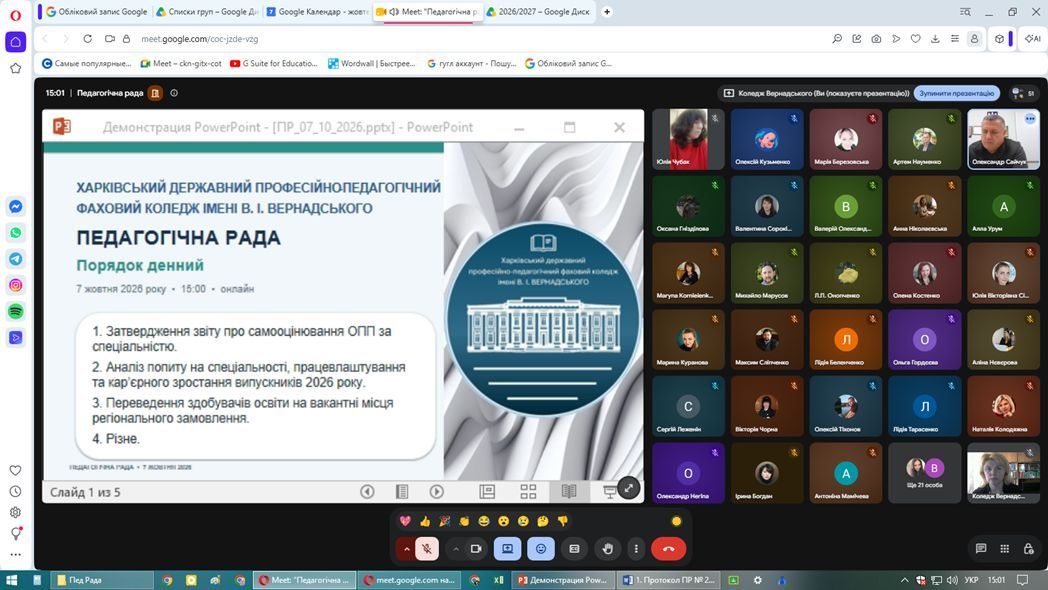Open Spotify in the Opera sidebar
This screenshot has width=1048, height=590.
click(15, 311)
